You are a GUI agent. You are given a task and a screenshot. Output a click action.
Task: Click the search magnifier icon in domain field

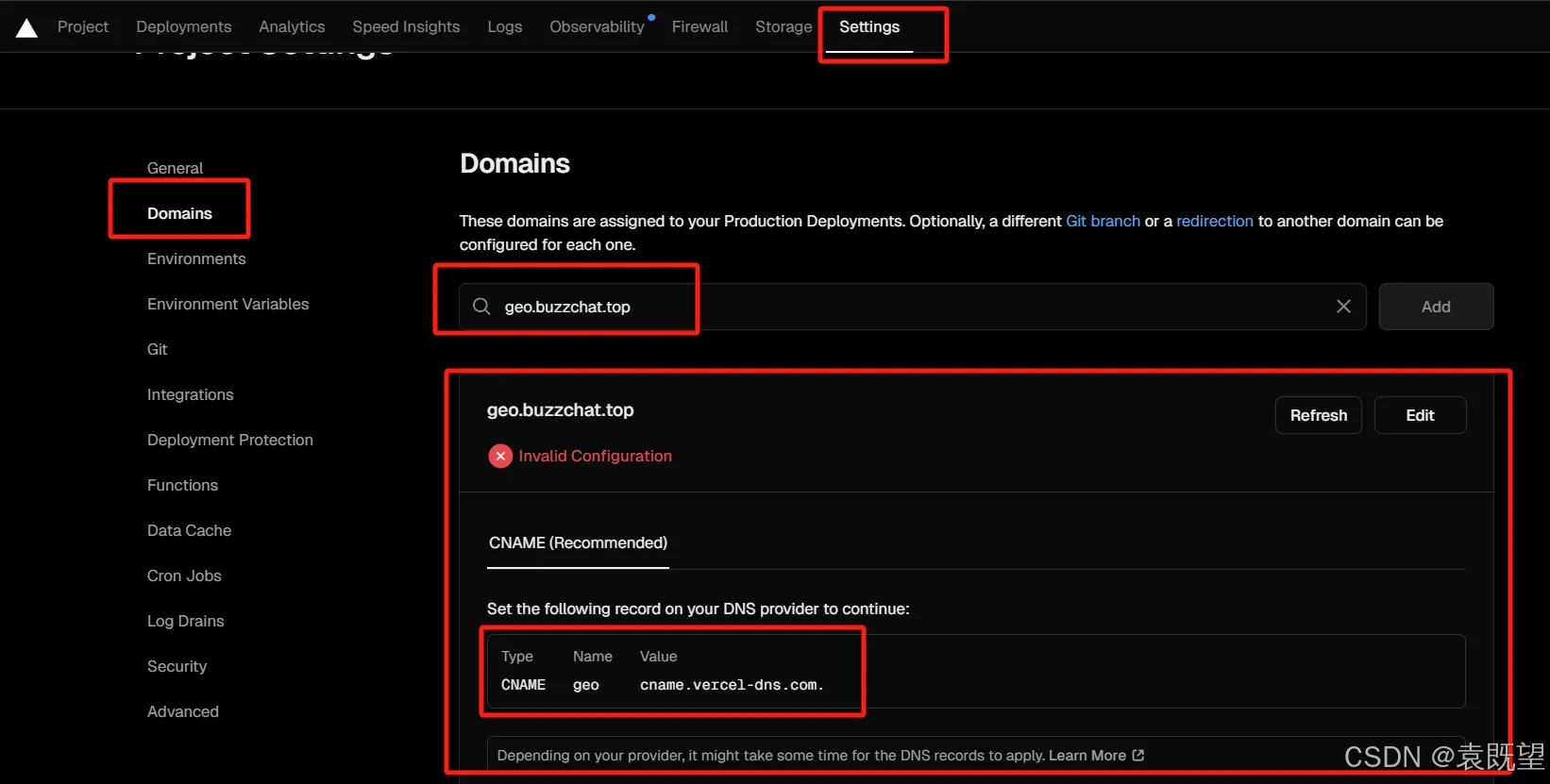(x=481, y=307)
